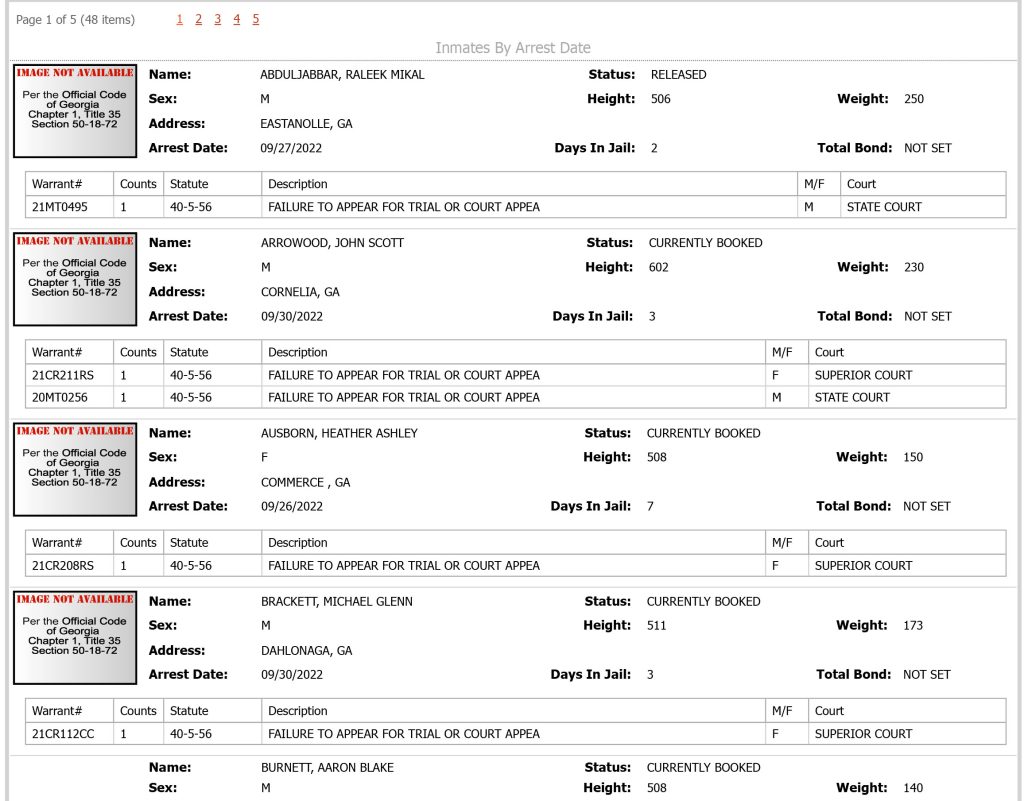This screenshot has width=1024, height=801.
Task: Click name ARROWOOD, JOHN SCOTT
Action: (332, 243)
